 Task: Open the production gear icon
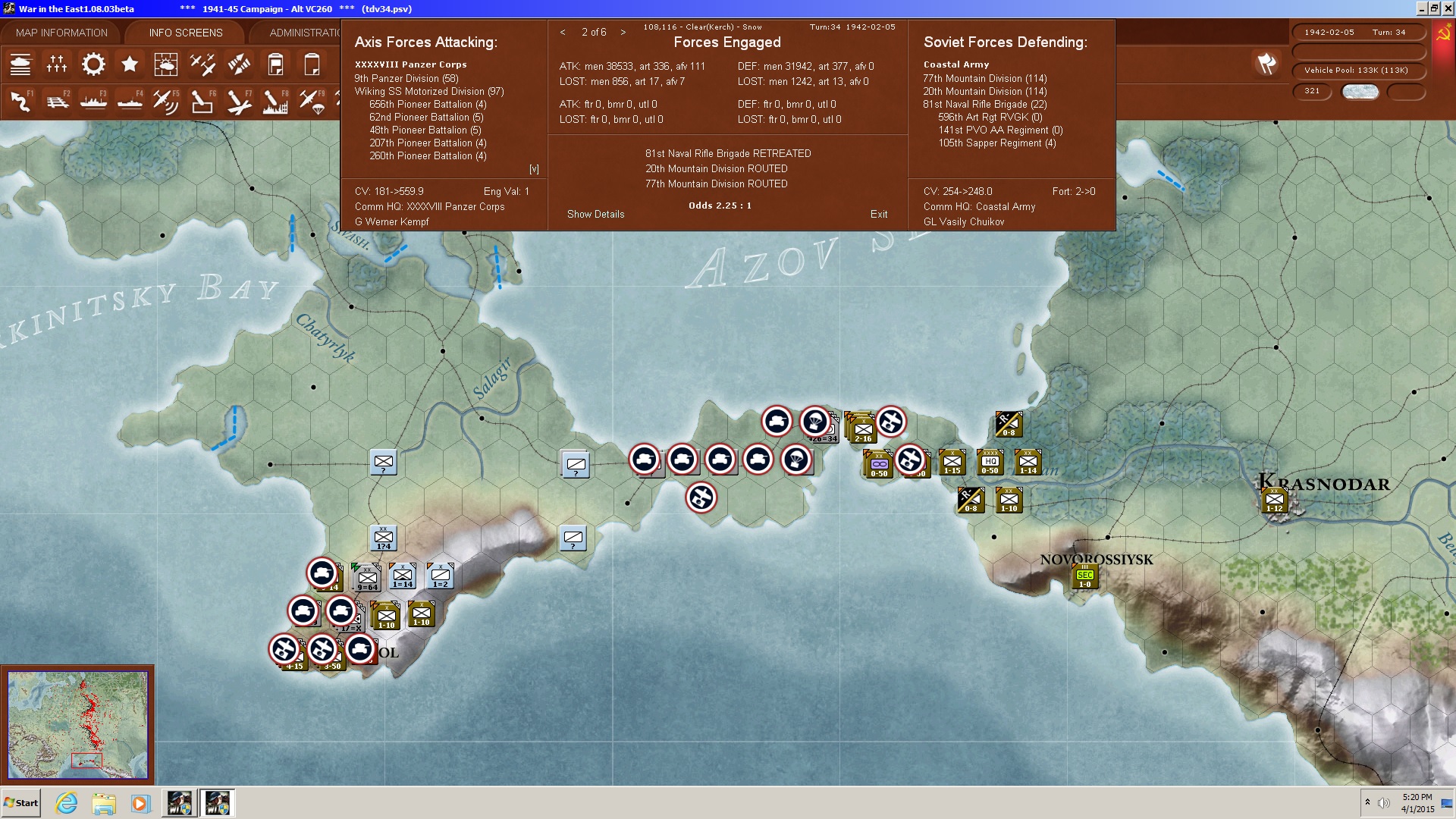[x=93, y=64]
